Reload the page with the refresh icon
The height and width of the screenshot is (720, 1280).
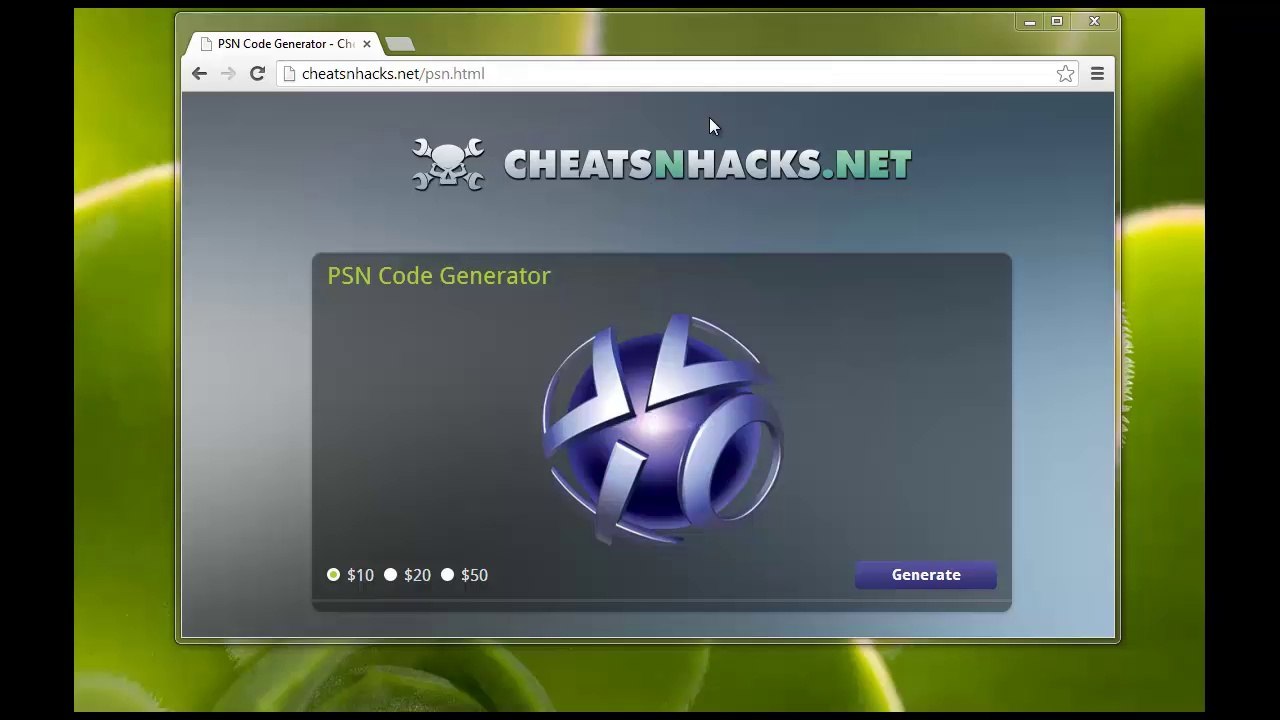(x=257, y=73)
